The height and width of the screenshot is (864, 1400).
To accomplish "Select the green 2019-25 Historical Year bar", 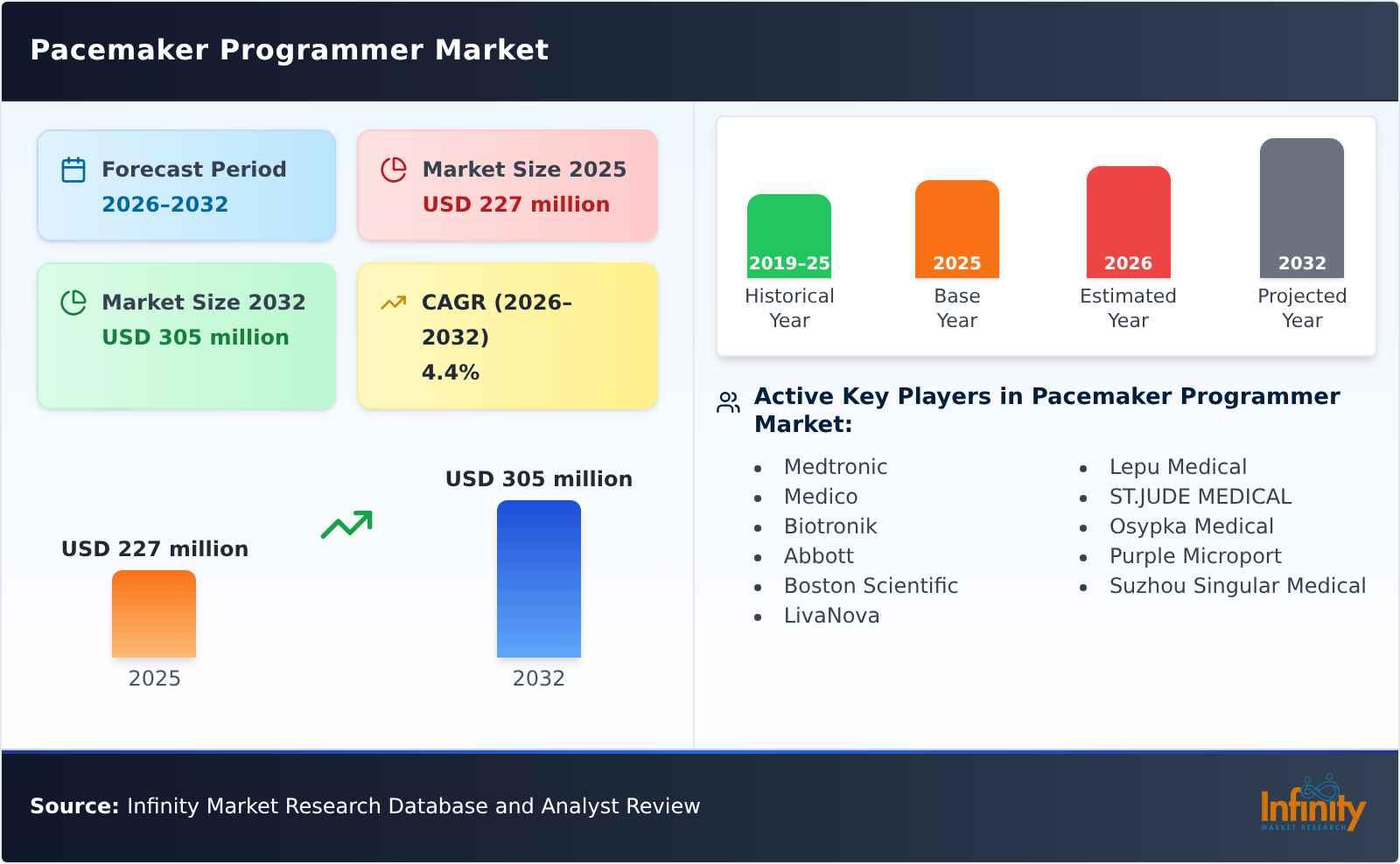I will pos(788,232).
